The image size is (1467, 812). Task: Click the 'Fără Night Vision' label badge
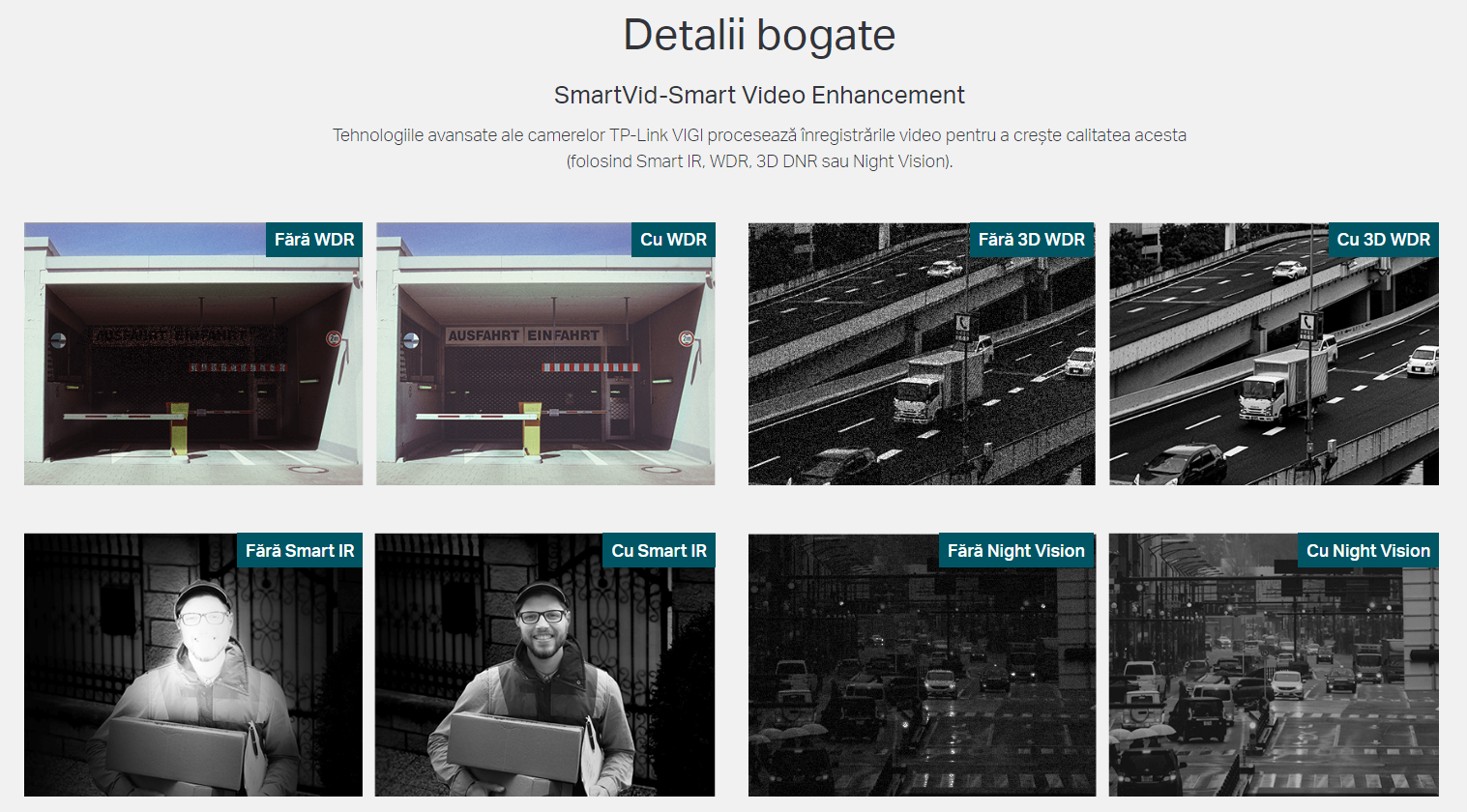1016,551
